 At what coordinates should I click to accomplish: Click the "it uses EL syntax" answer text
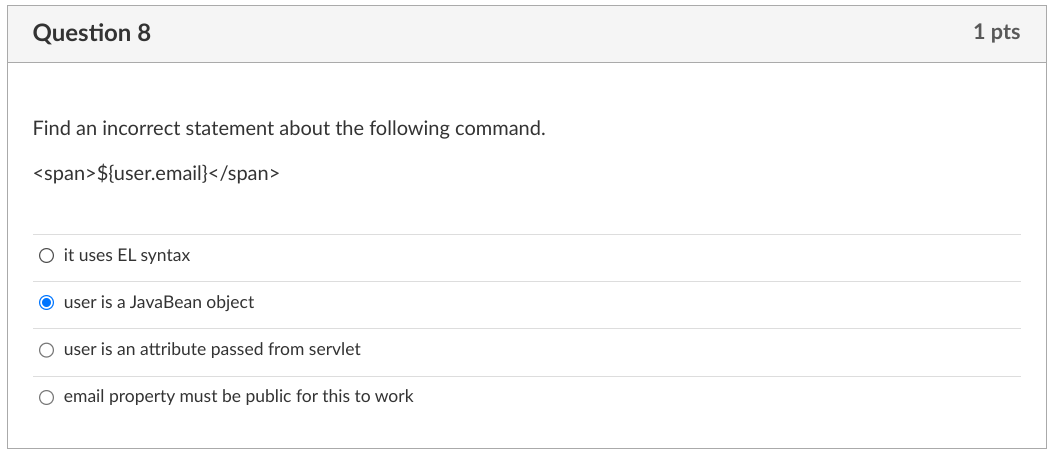click(126, 256)
